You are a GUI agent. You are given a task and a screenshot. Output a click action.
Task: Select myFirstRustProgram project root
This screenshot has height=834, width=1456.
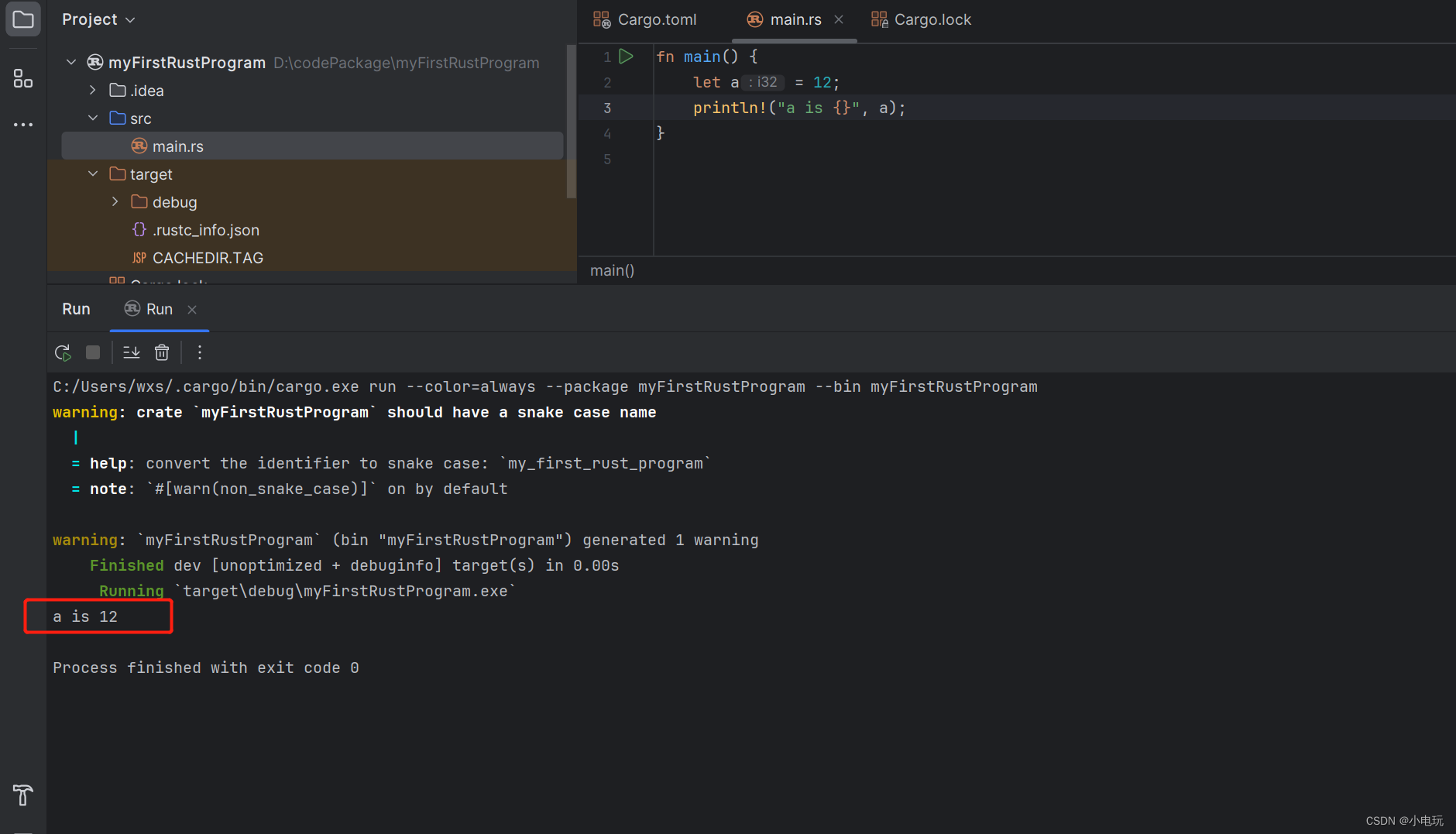coord(312,62)
